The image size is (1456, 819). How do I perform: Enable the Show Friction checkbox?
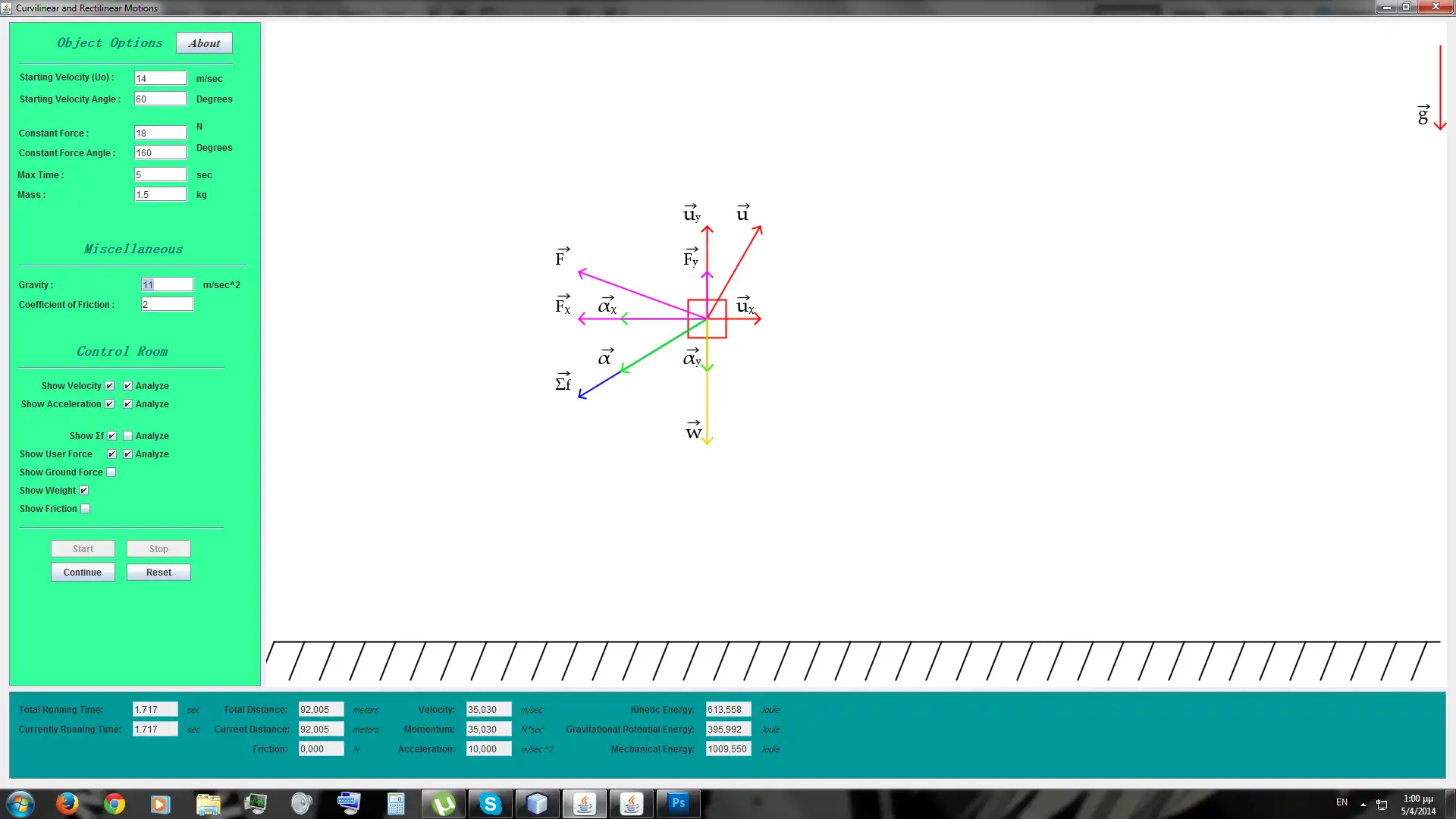click(x=86, y=509)
